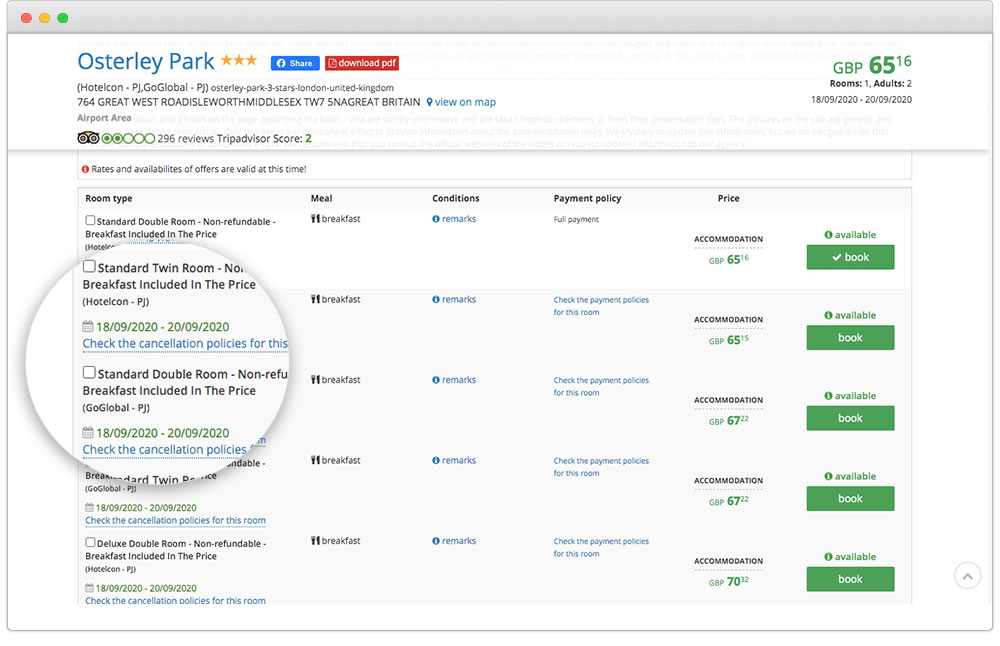Check the magnified Standard Twin Room checkbox
Image resolution: width=1000 pixels, height=646 pixels.
[90, 267]
